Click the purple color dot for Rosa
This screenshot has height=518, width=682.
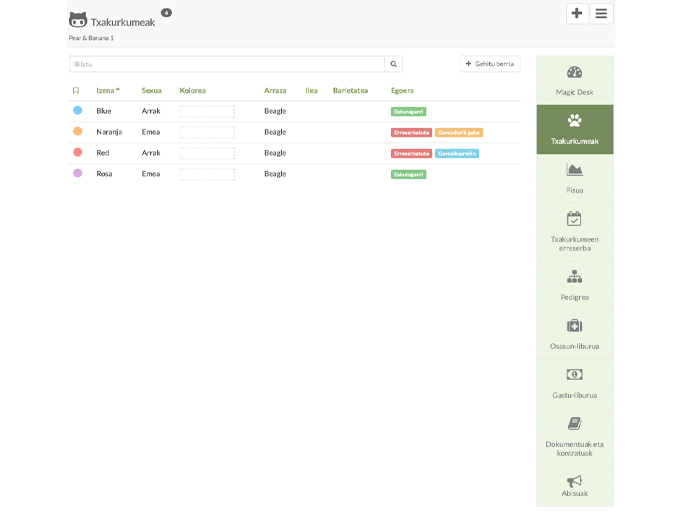[x=78, y=173]
